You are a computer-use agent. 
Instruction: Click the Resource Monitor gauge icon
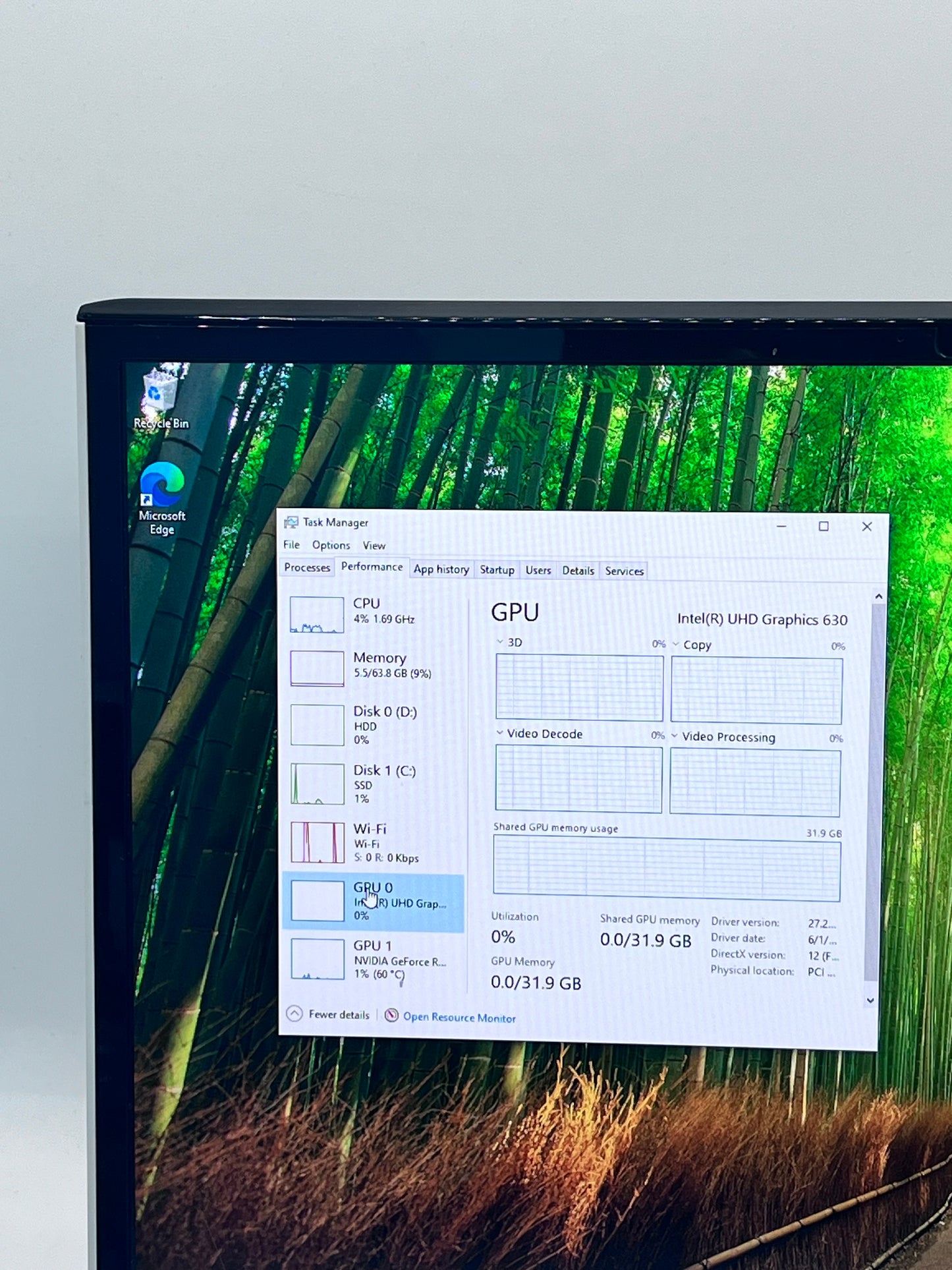[391, 1016]
